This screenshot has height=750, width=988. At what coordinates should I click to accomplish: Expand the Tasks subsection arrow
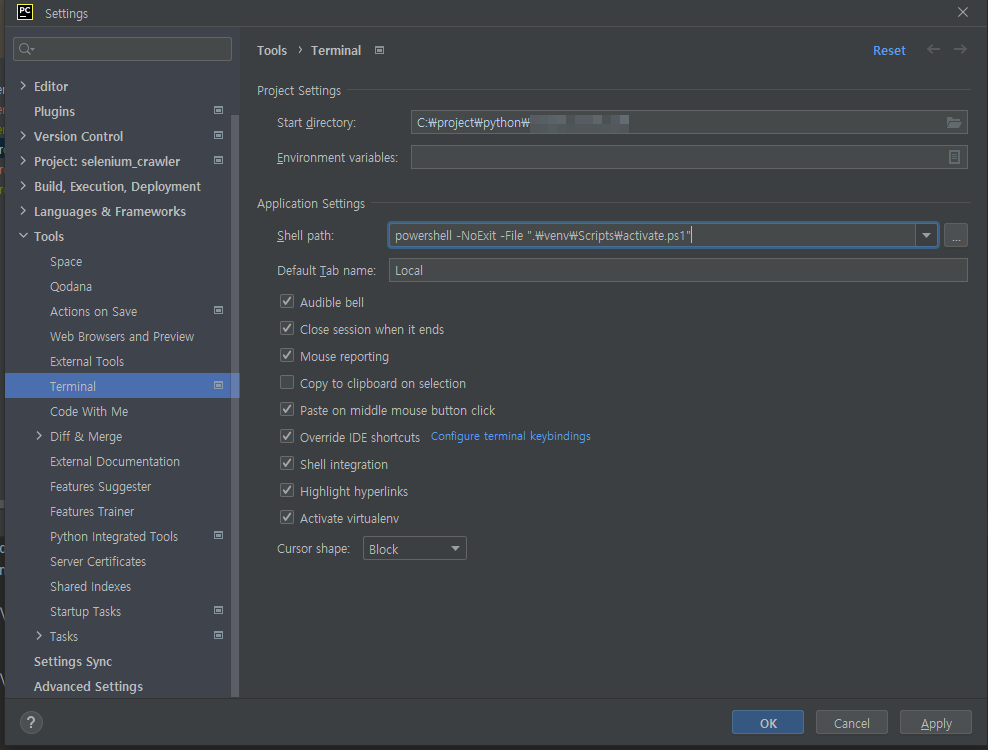39,636
